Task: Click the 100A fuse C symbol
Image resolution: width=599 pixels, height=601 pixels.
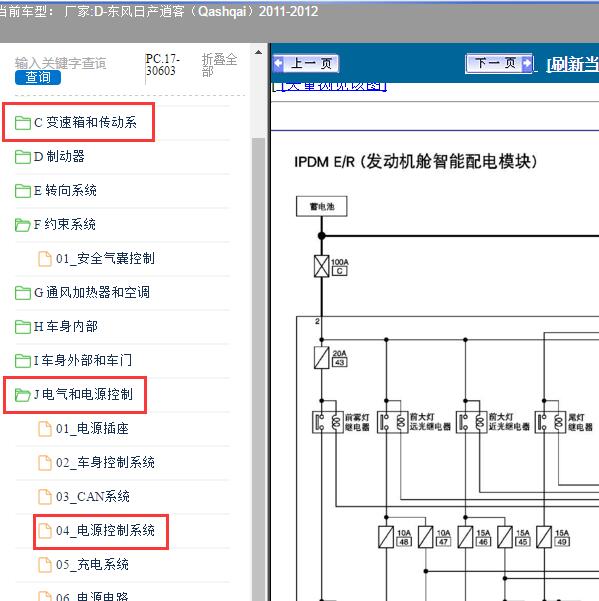Action: point(322,266)
